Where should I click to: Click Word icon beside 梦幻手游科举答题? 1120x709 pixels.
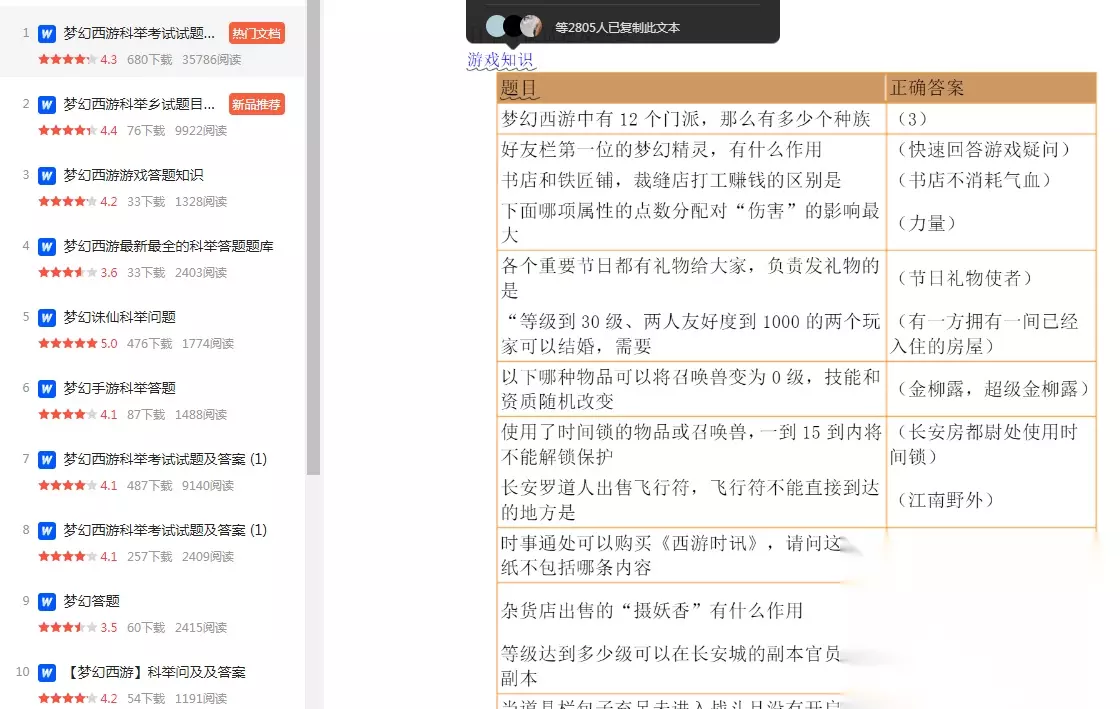tap(47, 388)
